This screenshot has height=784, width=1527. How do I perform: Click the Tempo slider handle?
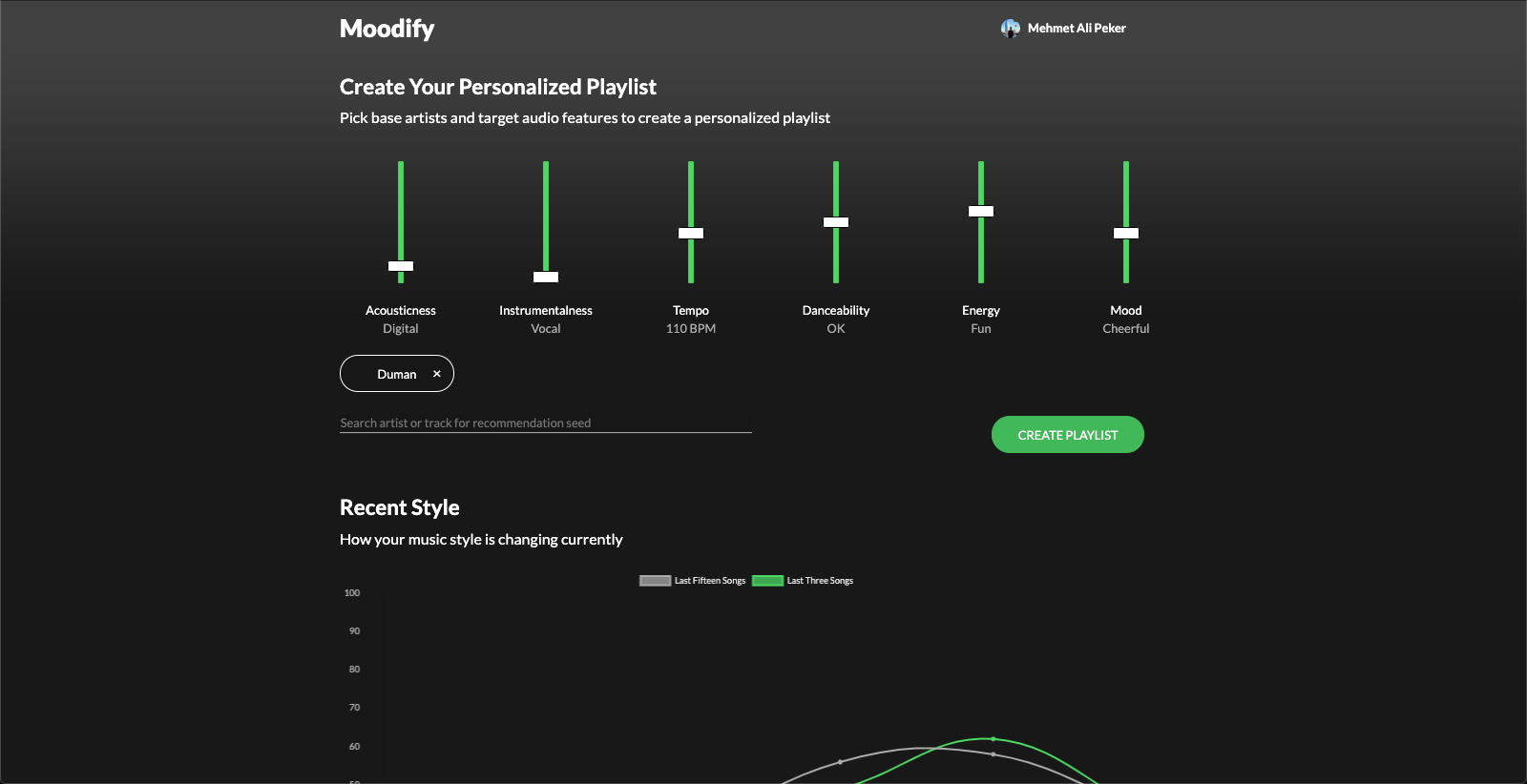[x=691, y=233]
